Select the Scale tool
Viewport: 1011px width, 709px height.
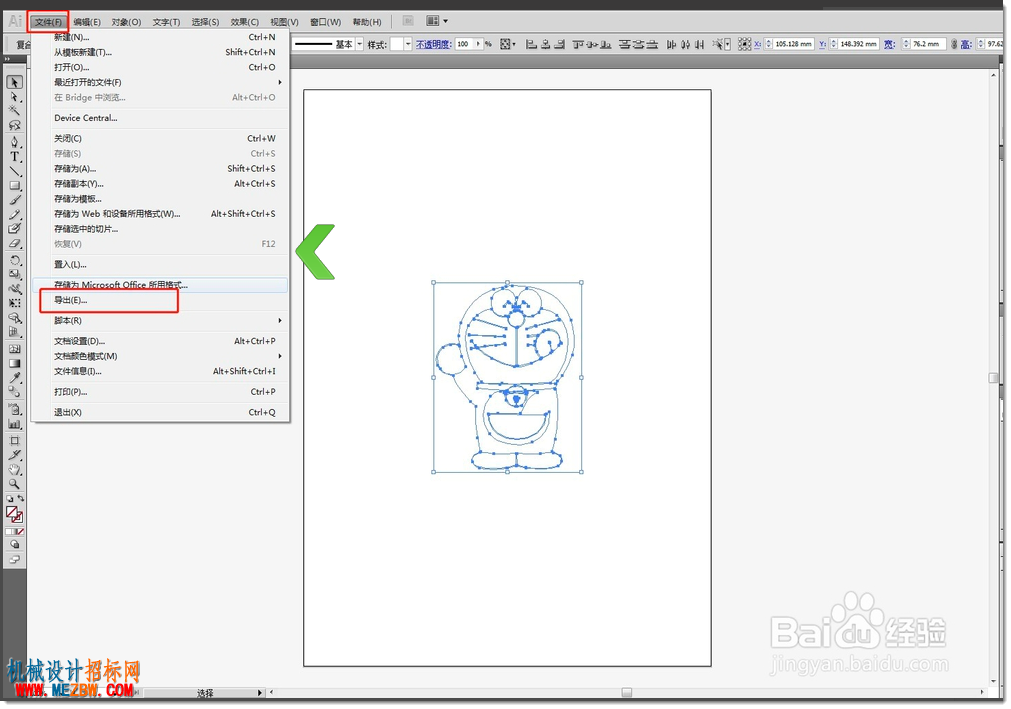coord(14,275)
